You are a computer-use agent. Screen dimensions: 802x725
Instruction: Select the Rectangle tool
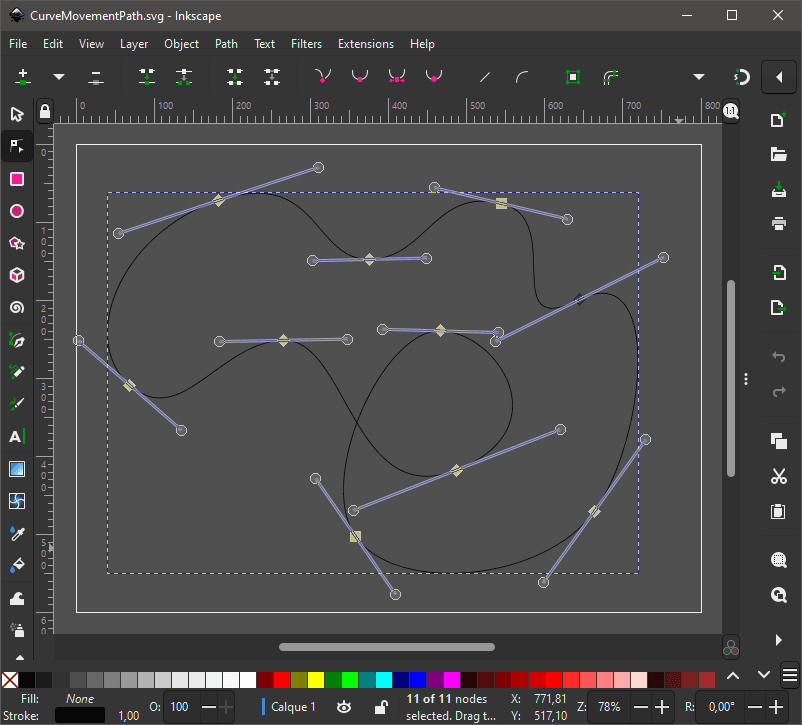coord(16,179)
